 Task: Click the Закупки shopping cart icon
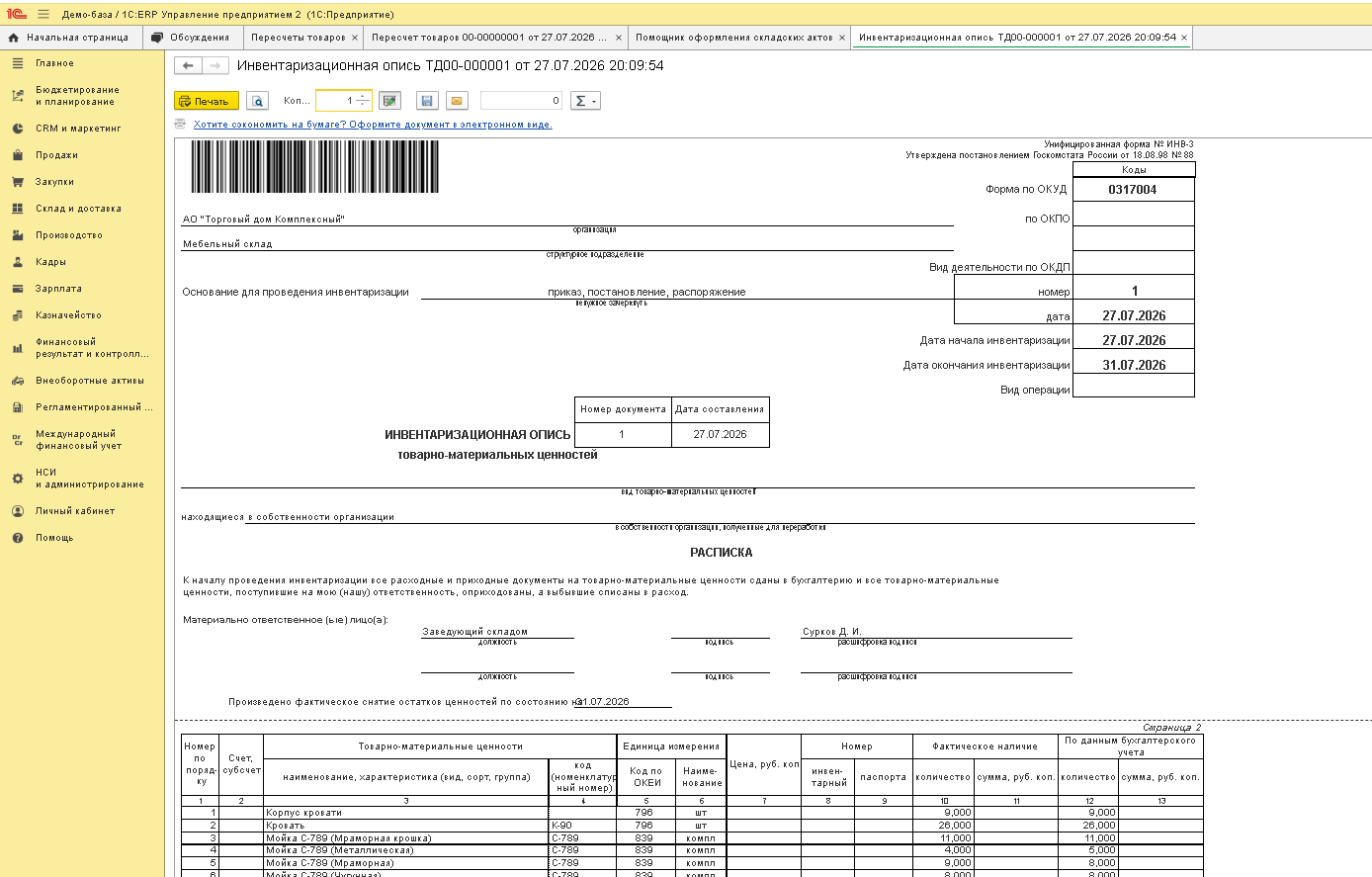pos(17,182)
